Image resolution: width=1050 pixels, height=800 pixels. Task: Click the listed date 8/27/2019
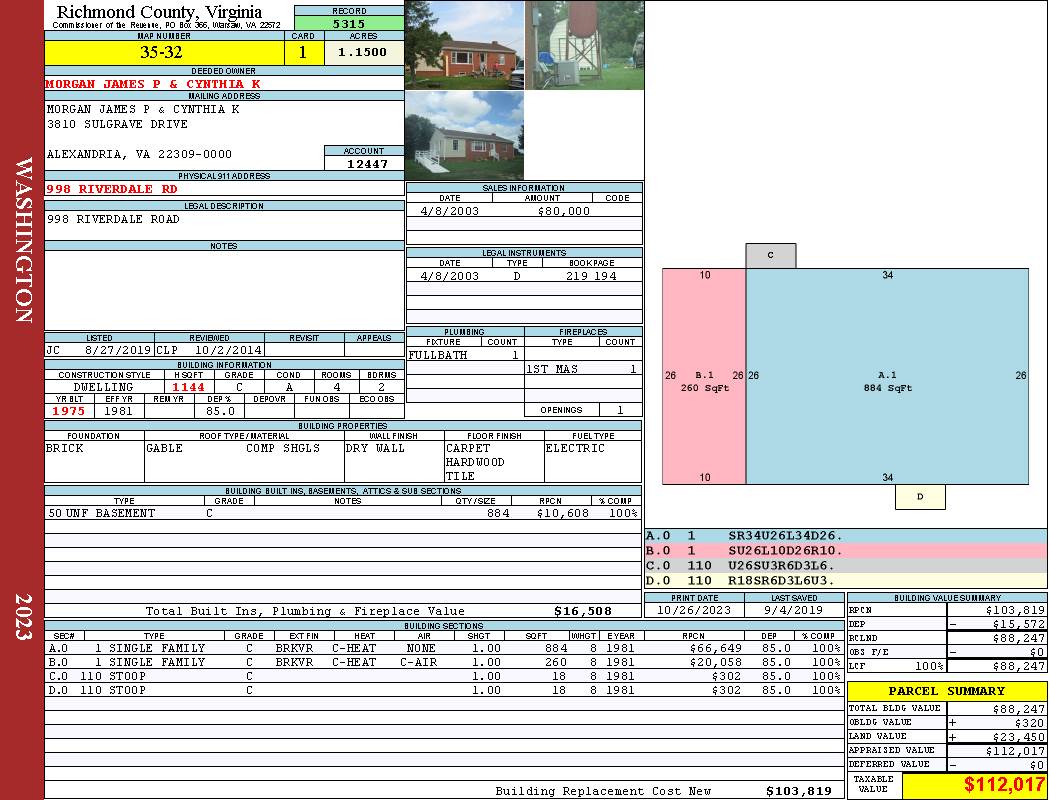[x=118, y=350]
